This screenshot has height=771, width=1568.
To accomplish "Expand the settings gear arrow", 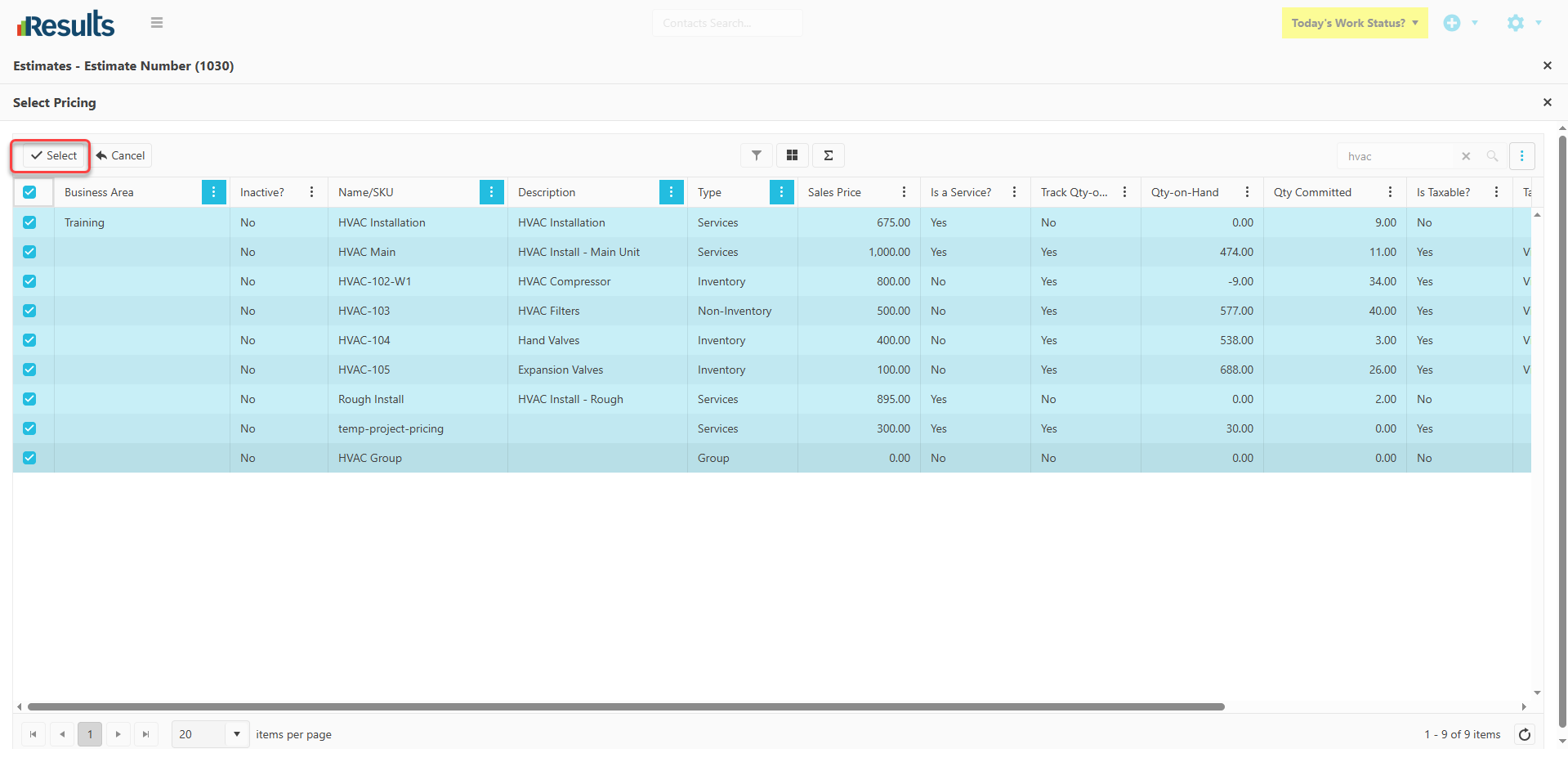I will [x=1539, y=23].
